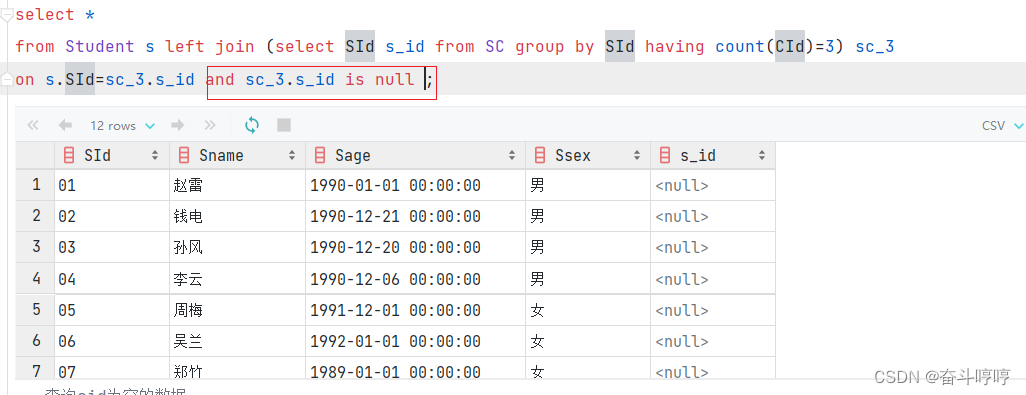Click the SId column table icon
Screen dimensions: 1026x395
(x=69, y=156)
